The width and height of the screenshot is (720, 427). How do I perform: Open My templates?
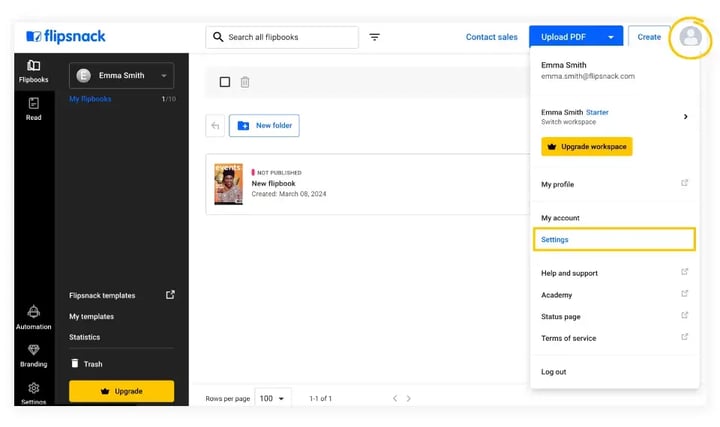coord(91,316)
